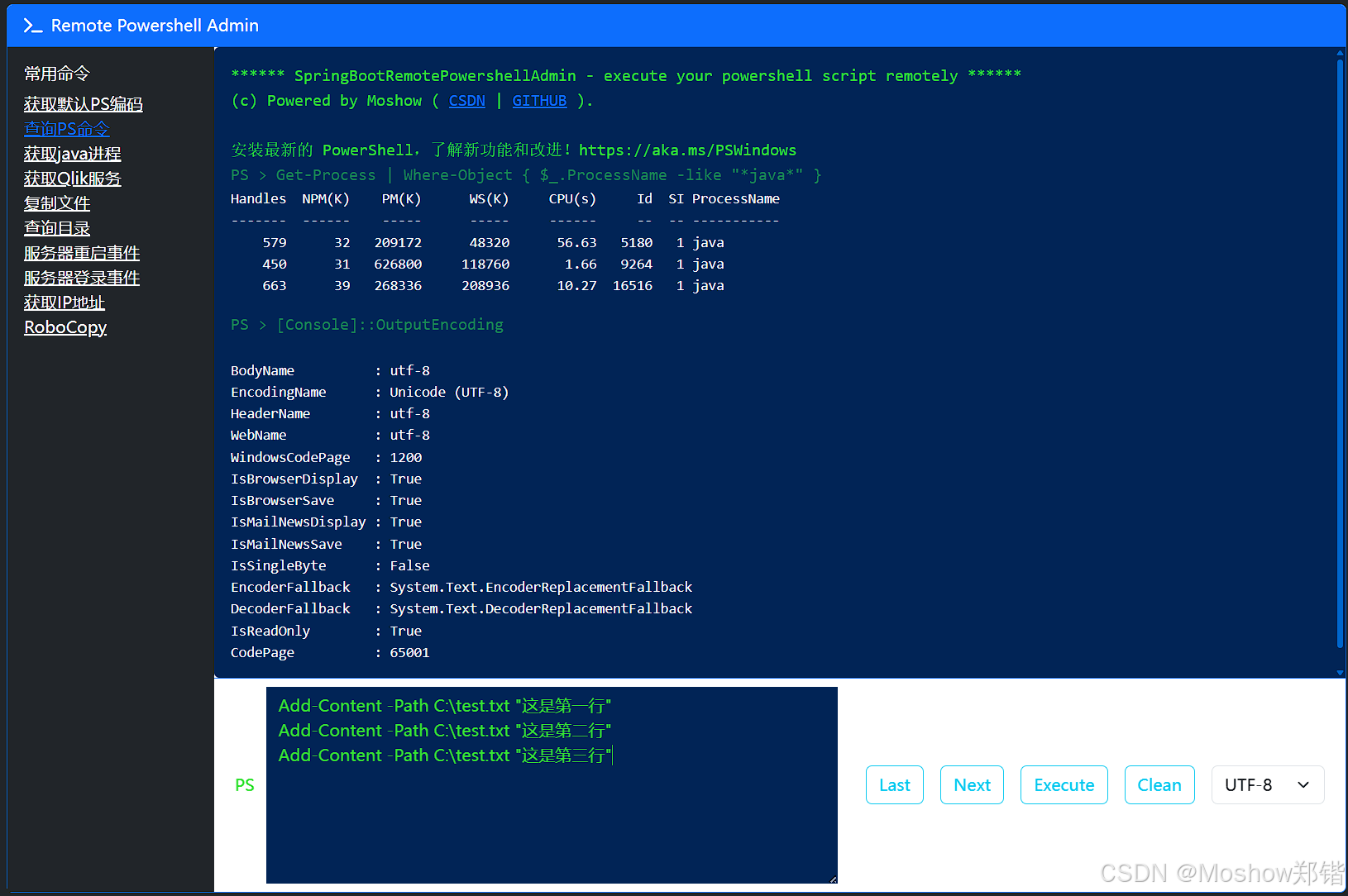Screen dimensions: 1348x896
Task: Click the Get-Process command line in console
Action: click(526, 175)
